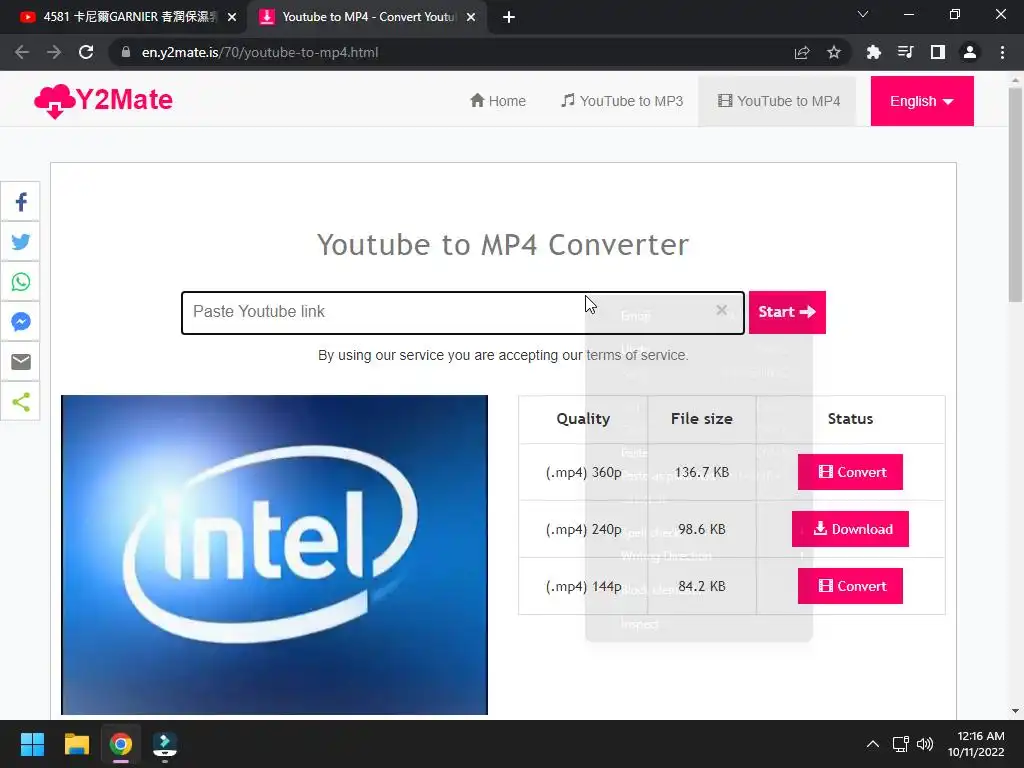The width and height of the screenshot is (1024, 768).
Task: Bookmark this tab with star icon
Action: point(834,52)
